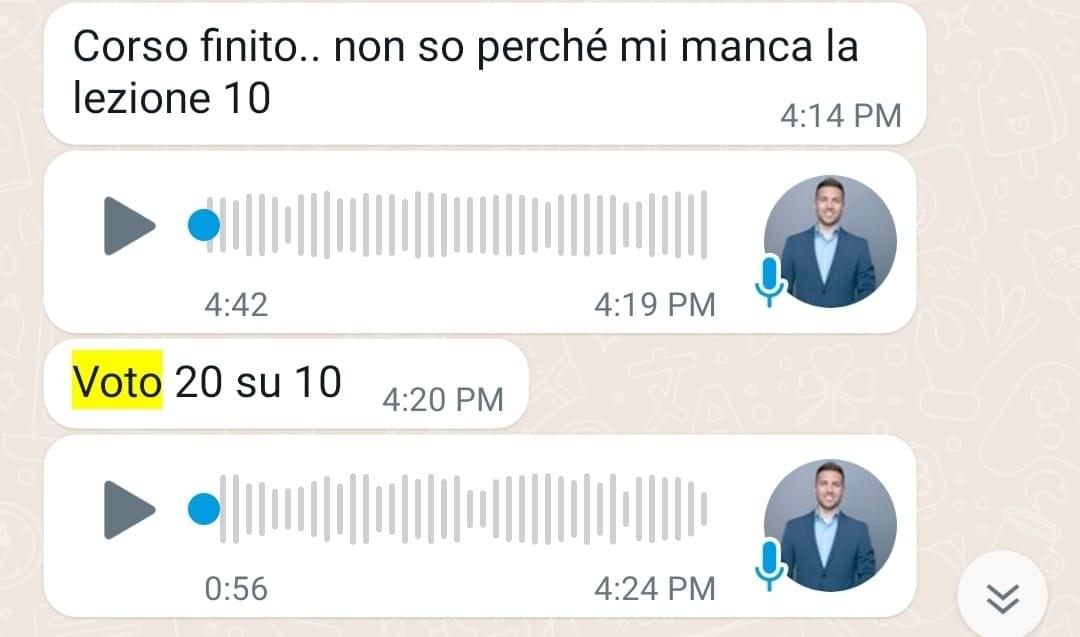Image resolution: width=1080 pixels, height=637 pixels.
Task: Select the 'Voto 20 su 10' message bubble
Action: point(286,384)
